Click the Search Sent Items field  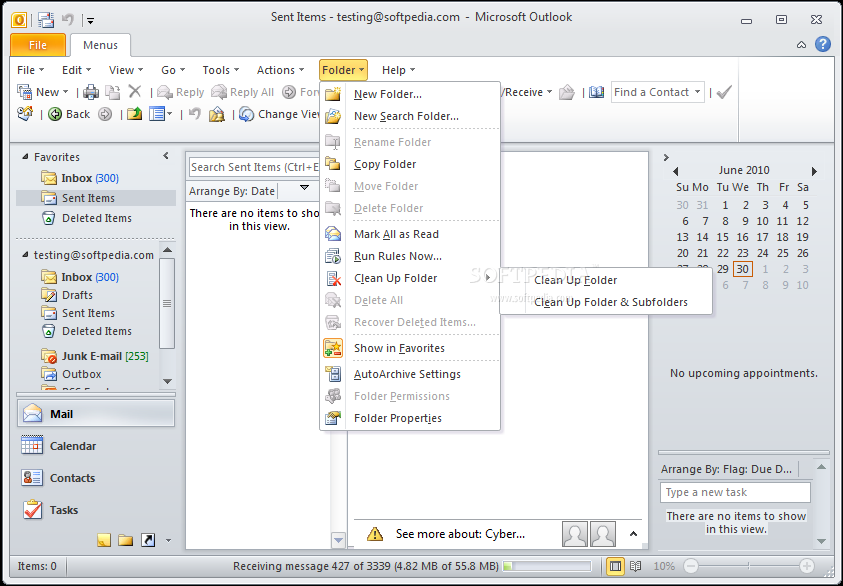point(254,167)
